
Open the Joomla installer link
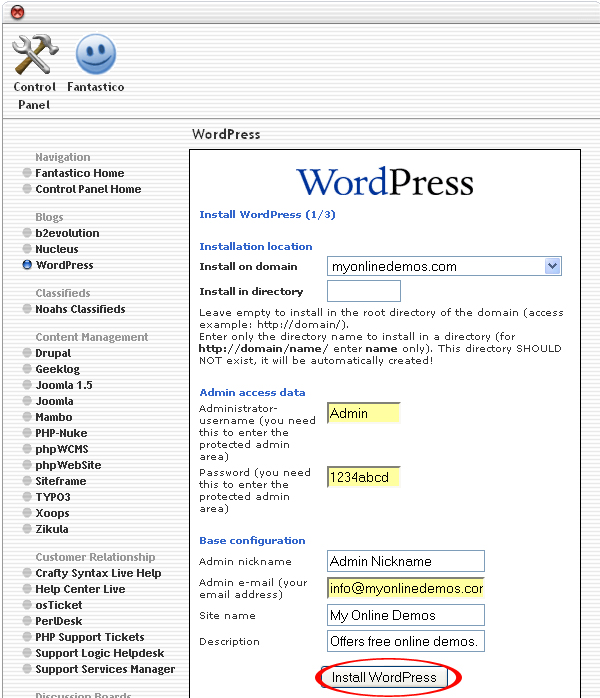point(54,401)
